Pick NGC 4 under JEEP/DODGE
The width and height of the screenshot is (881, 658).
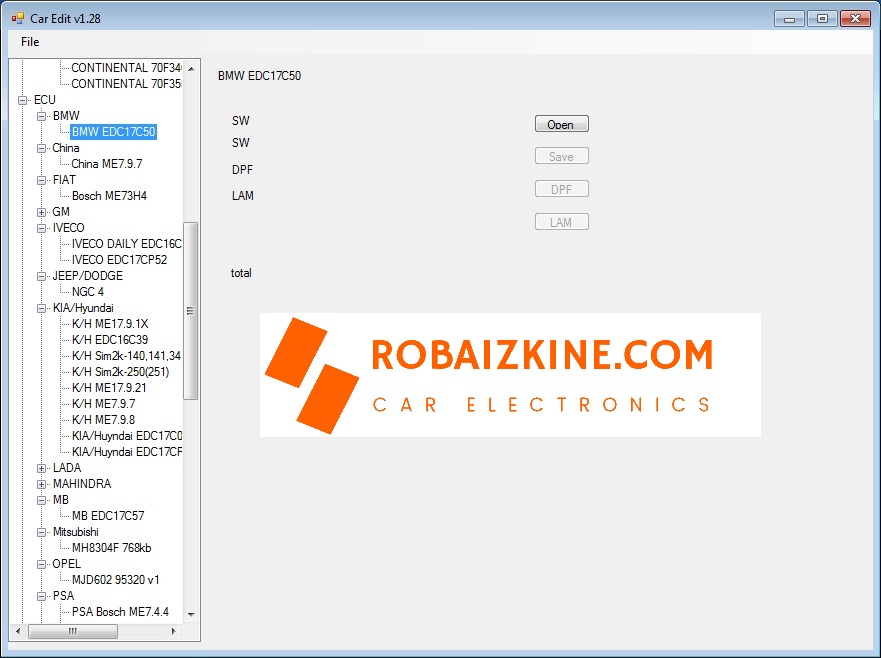(87, 292)
